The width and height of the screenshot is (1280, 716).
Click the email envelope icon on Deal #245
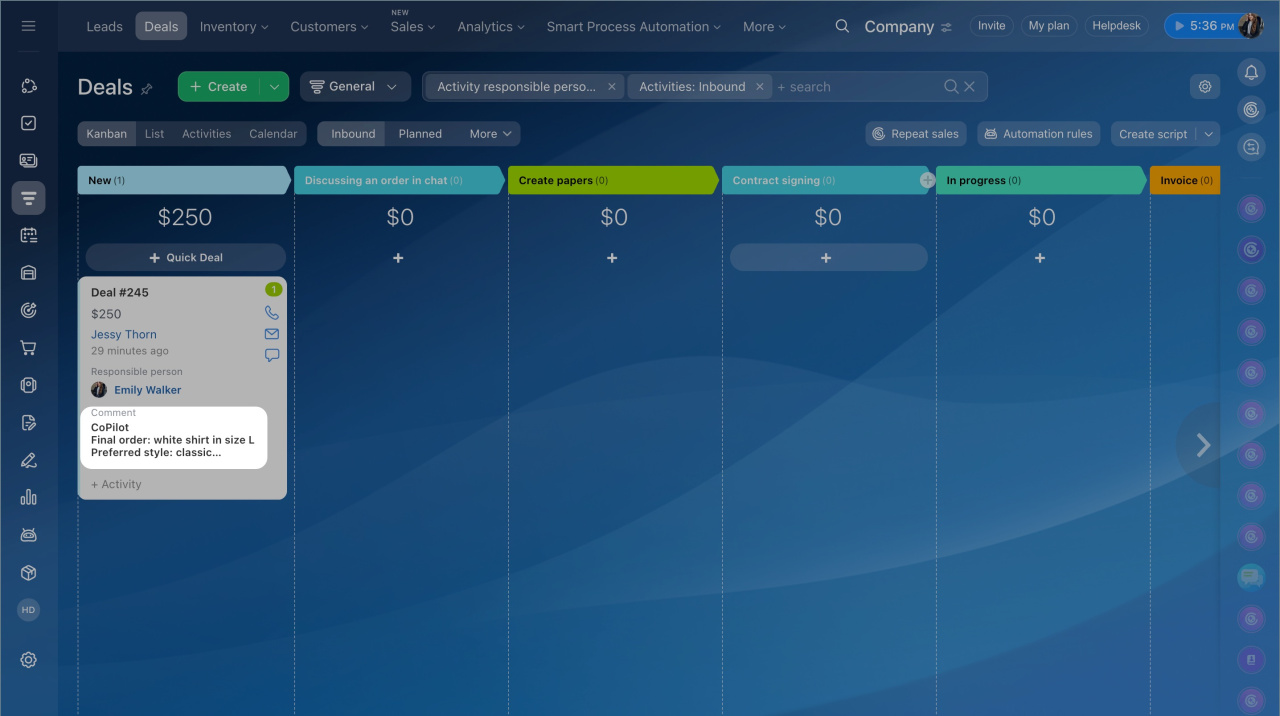click(271, 334)
